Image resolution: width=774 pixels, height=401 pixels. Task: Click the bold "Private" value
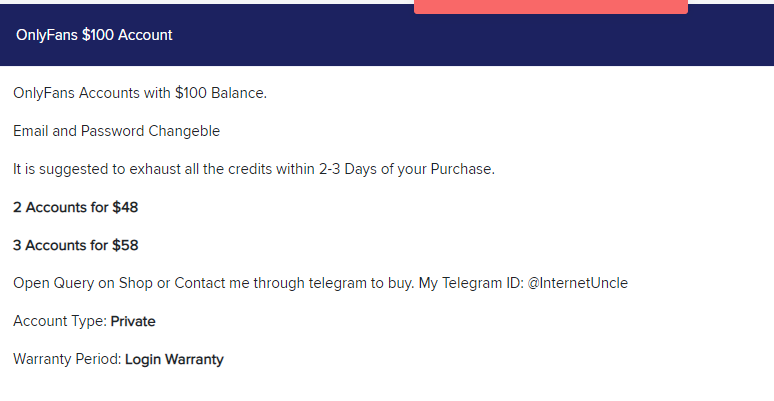click(x=133, y=321)
